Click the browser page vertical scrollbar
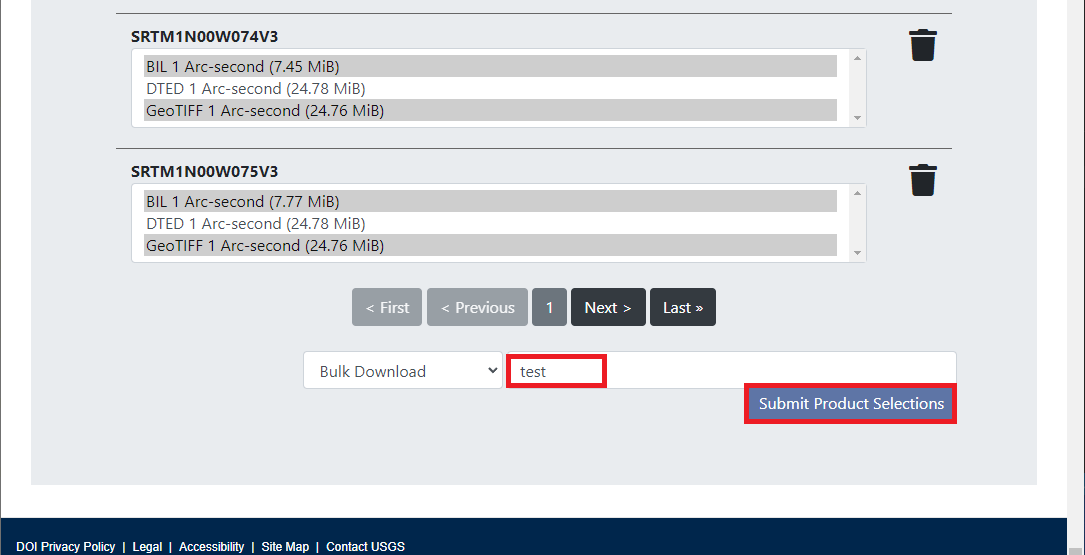The image size is (1085, 555). pyautogui.click(x=1076, y=278)
